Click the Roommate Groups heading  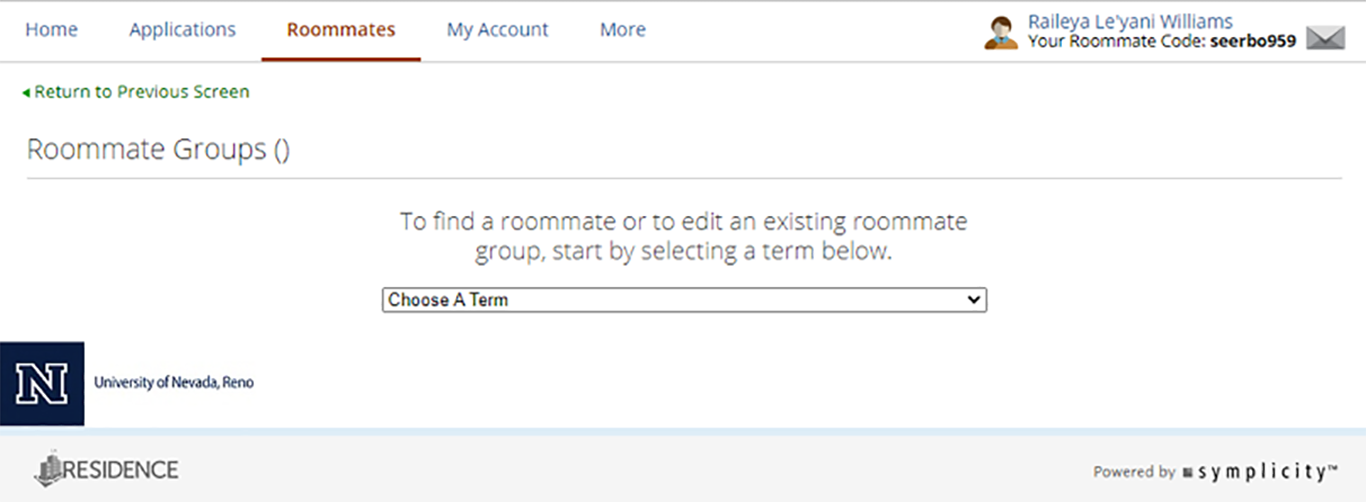158,150
